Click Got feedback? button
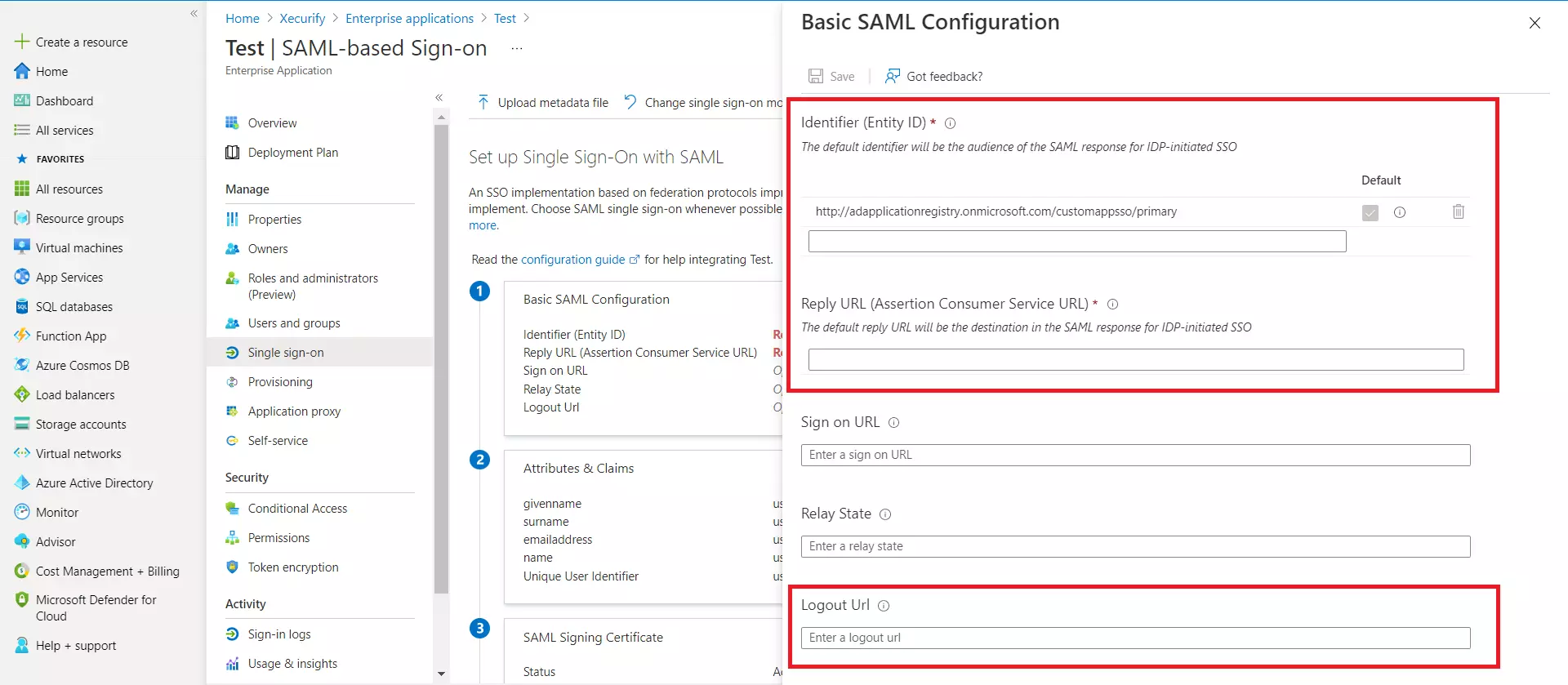Screen dimensions: 1568x685 (x=933, y=76)
